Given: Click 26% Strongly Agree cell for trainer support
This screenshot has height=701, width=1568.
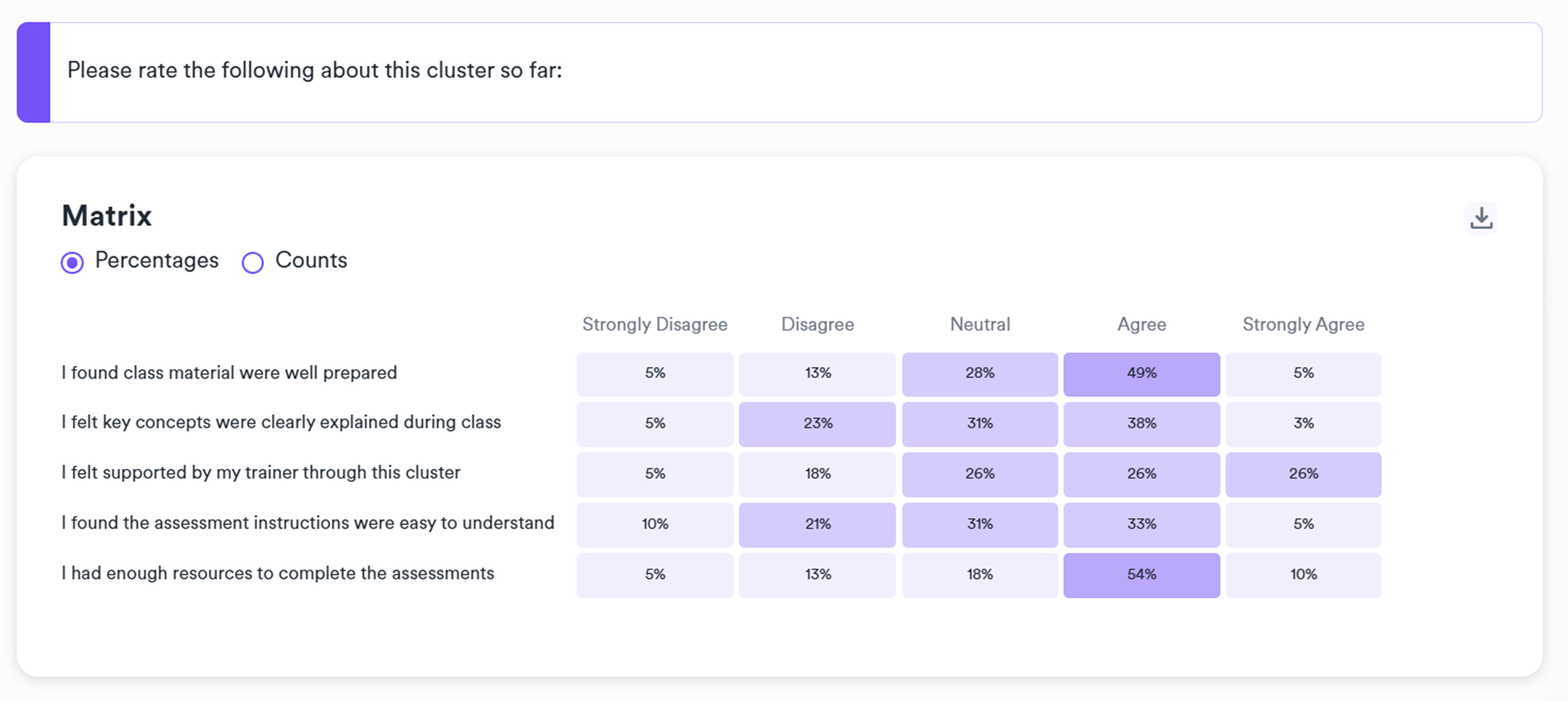Looking at the screenshot, I should click(x=1303, y=474).
